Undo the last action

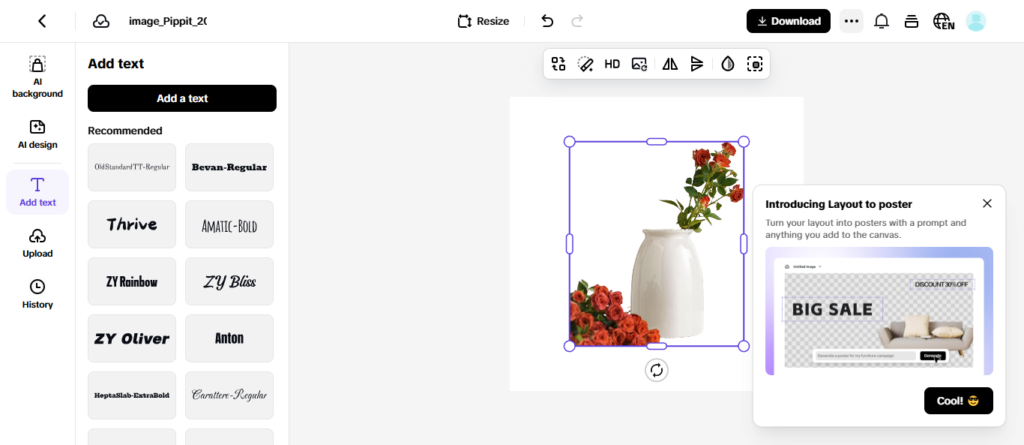click(547, 21)
